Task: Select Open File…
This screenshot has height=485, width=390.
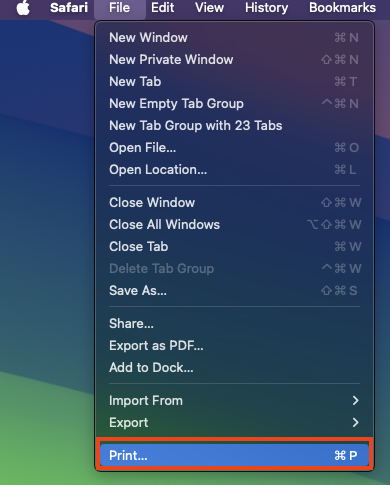Action: (x=234, y=148)
